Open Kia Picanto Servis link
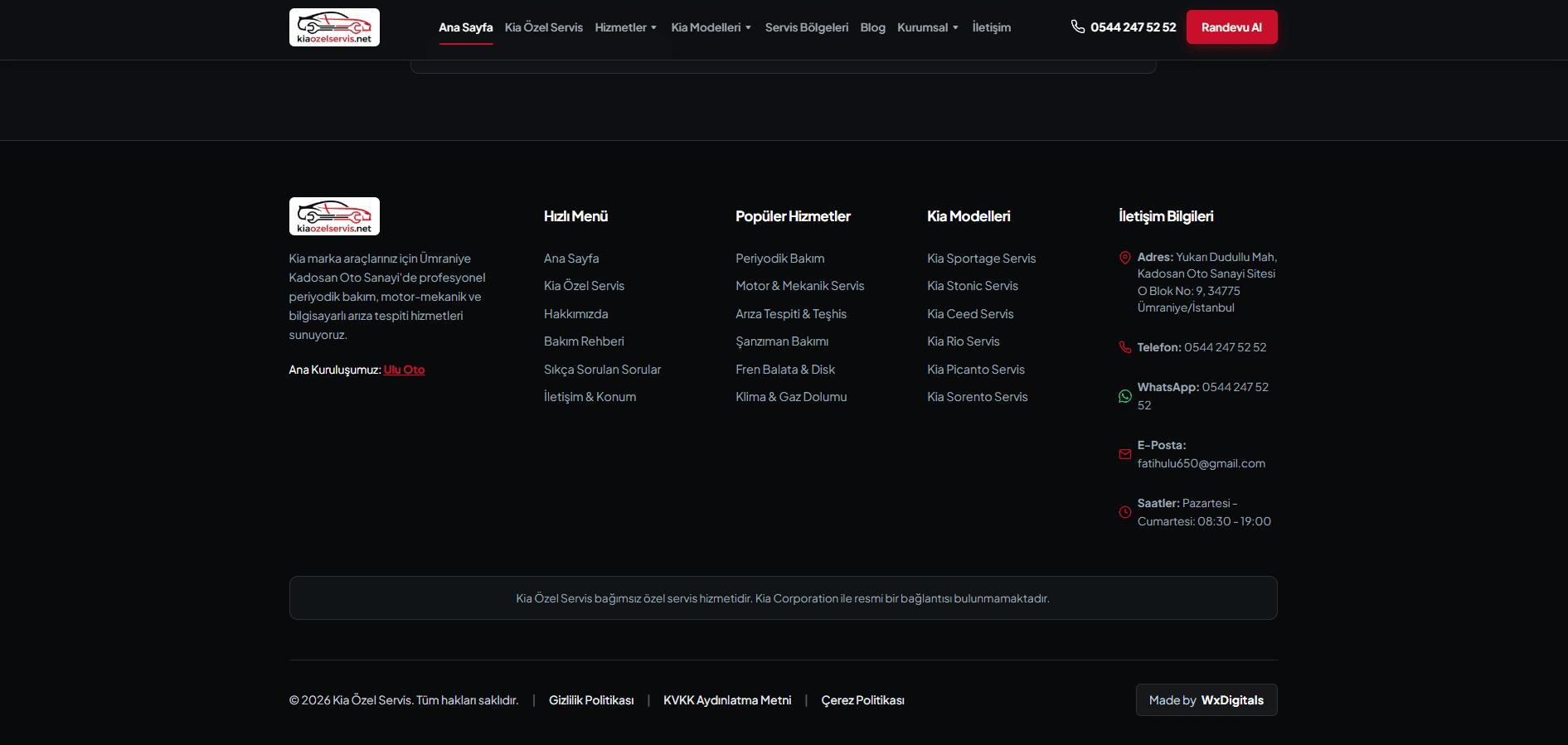Image resolution: width=1568 pixels, height=745 pixels. pos(976,370)
